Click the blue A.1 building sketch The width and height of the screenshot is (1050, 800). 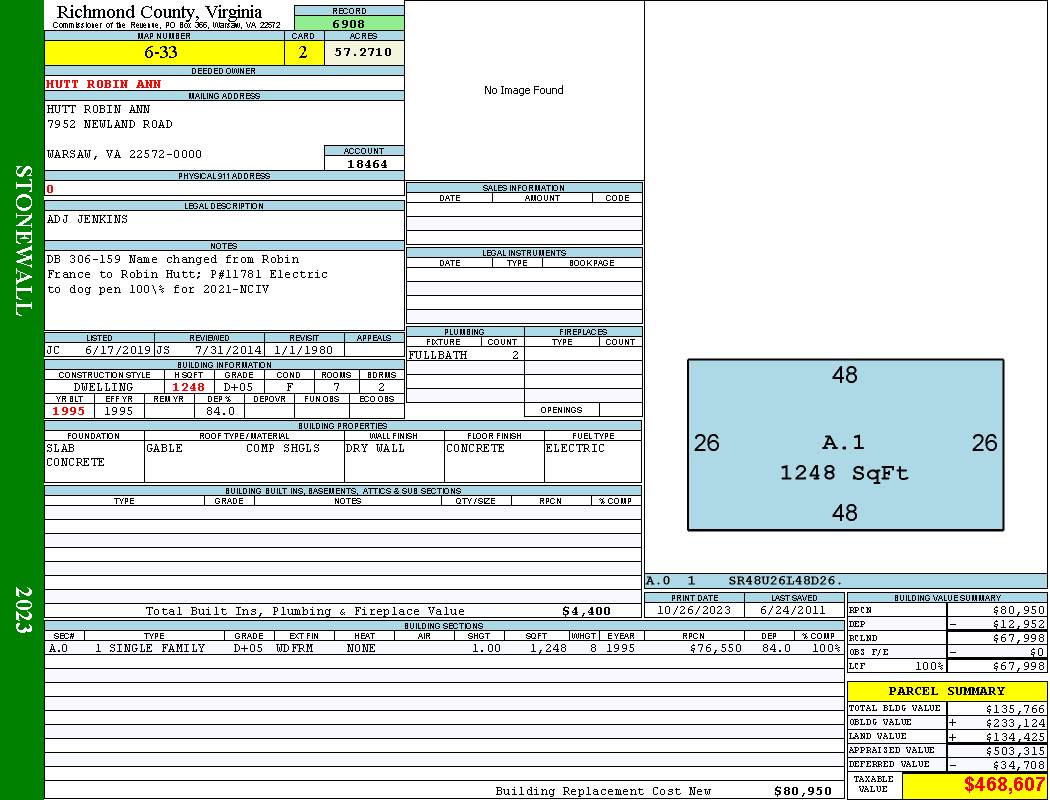(845, 444)
